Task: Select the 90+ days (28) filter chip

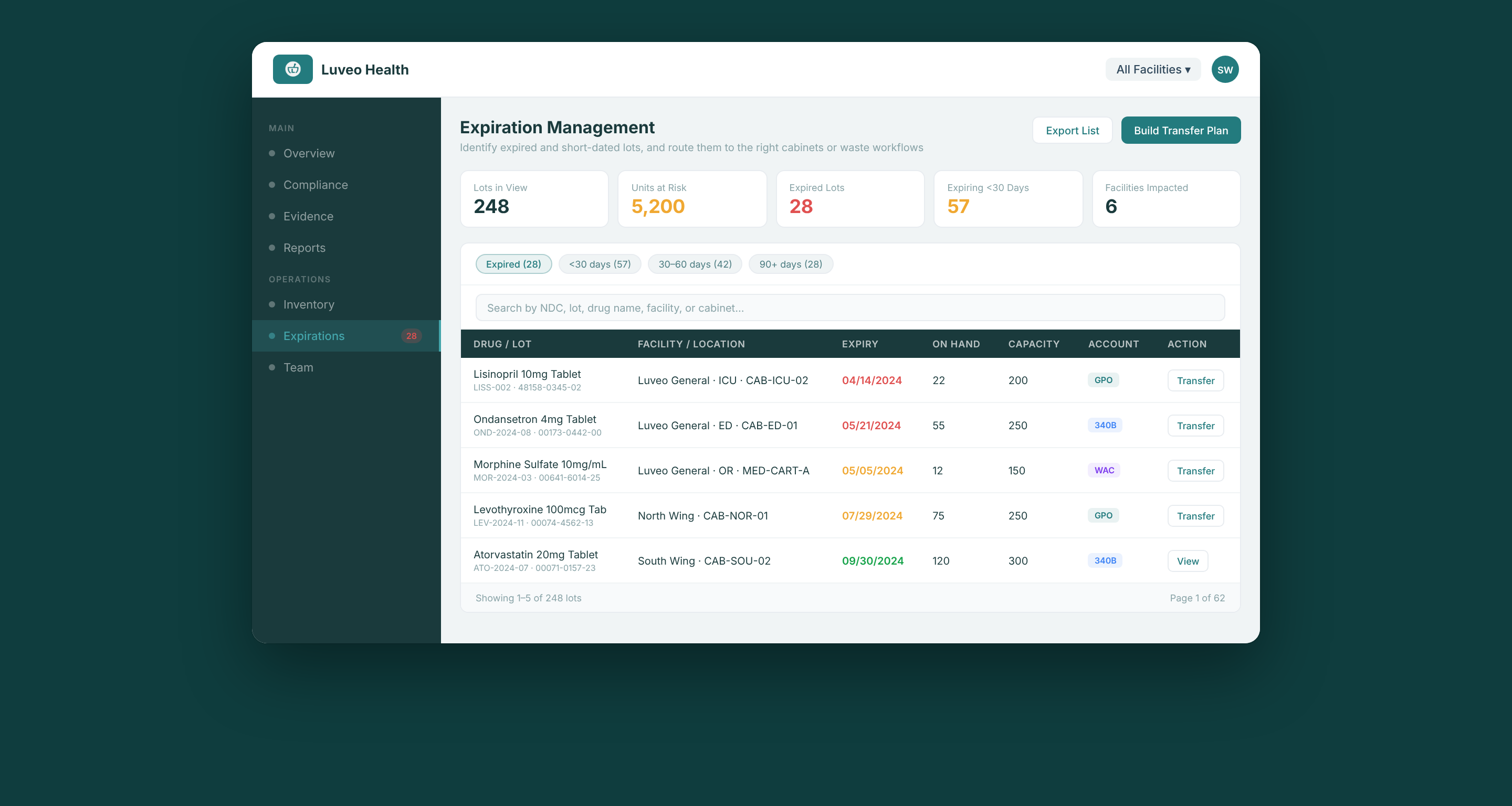Action: [791, 264]
